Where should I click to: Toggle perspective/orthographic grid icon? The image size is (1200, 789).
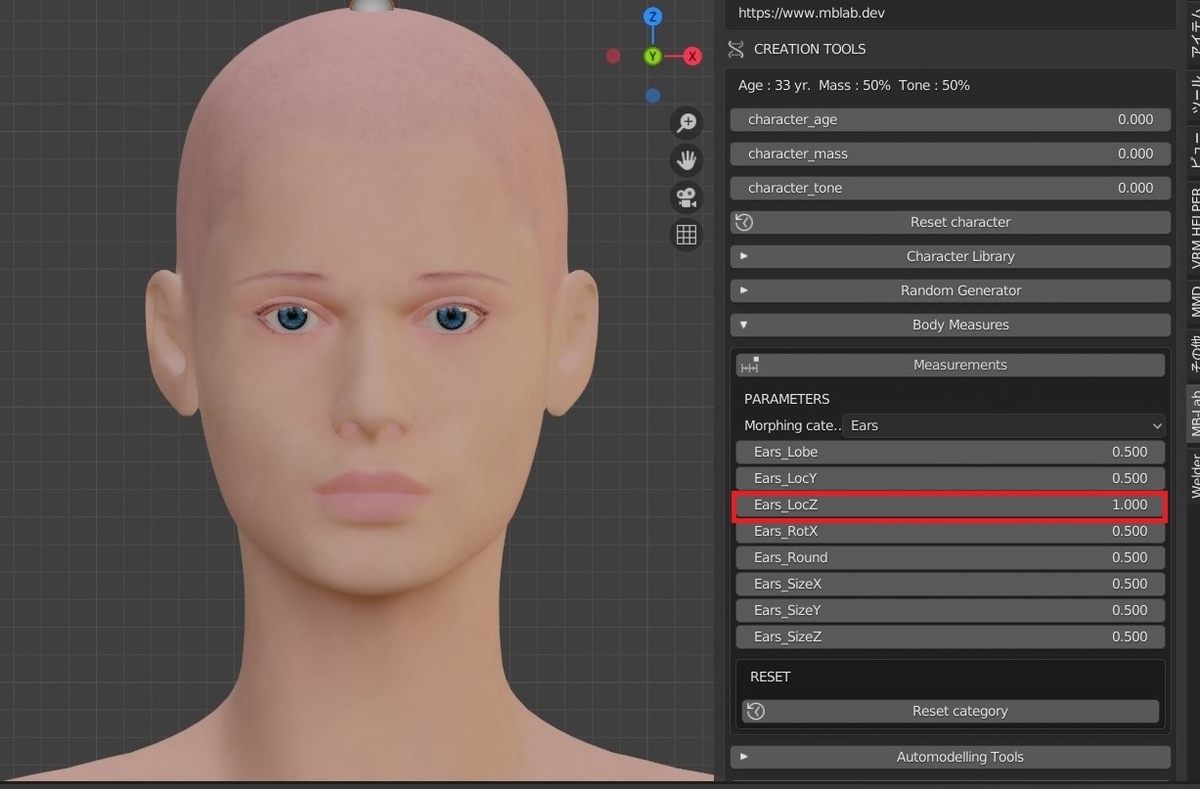point(686,234)
